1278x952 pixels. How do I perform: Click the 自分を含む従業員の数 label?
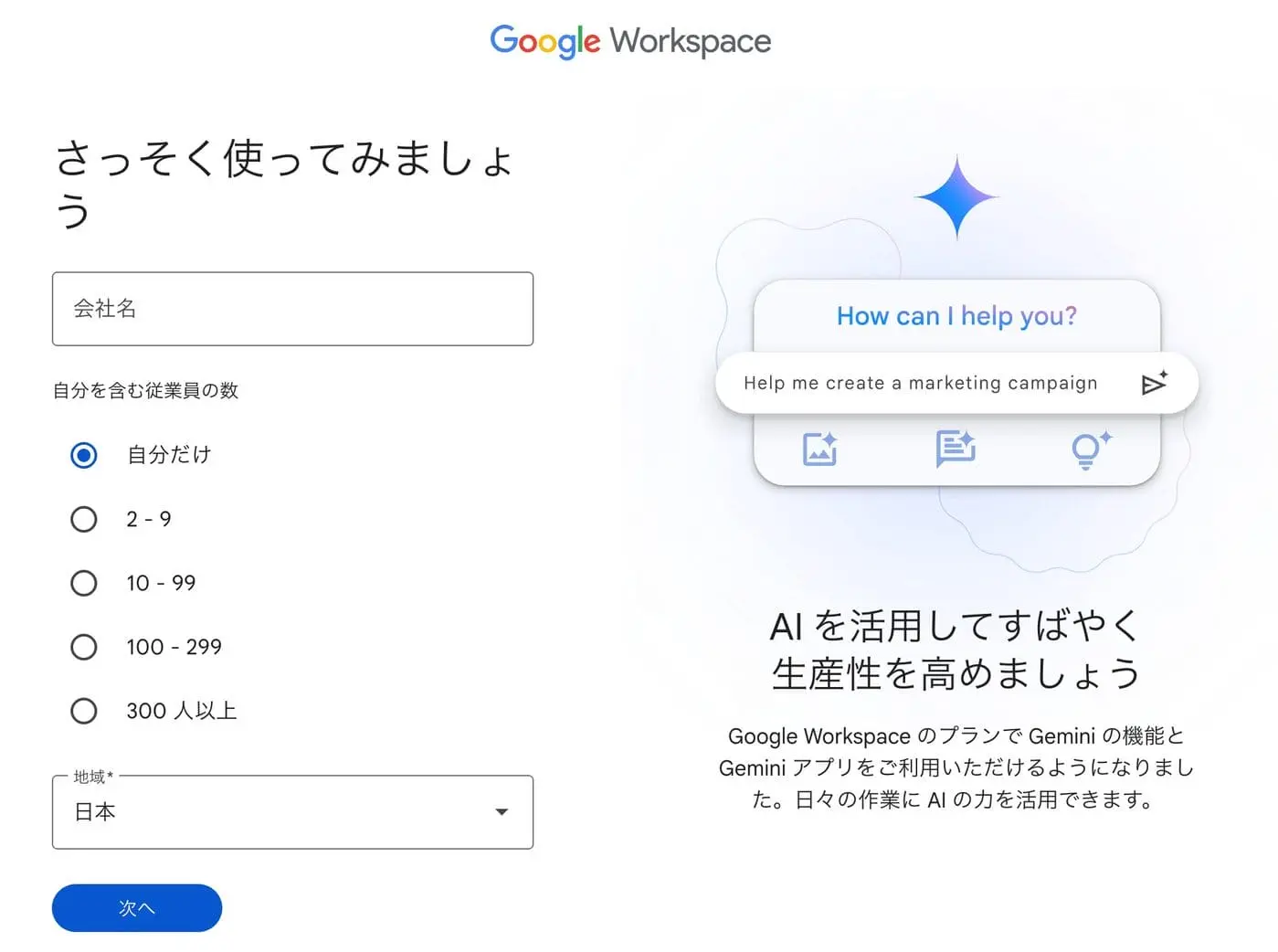pyautogui.click(x=145, y=390)
